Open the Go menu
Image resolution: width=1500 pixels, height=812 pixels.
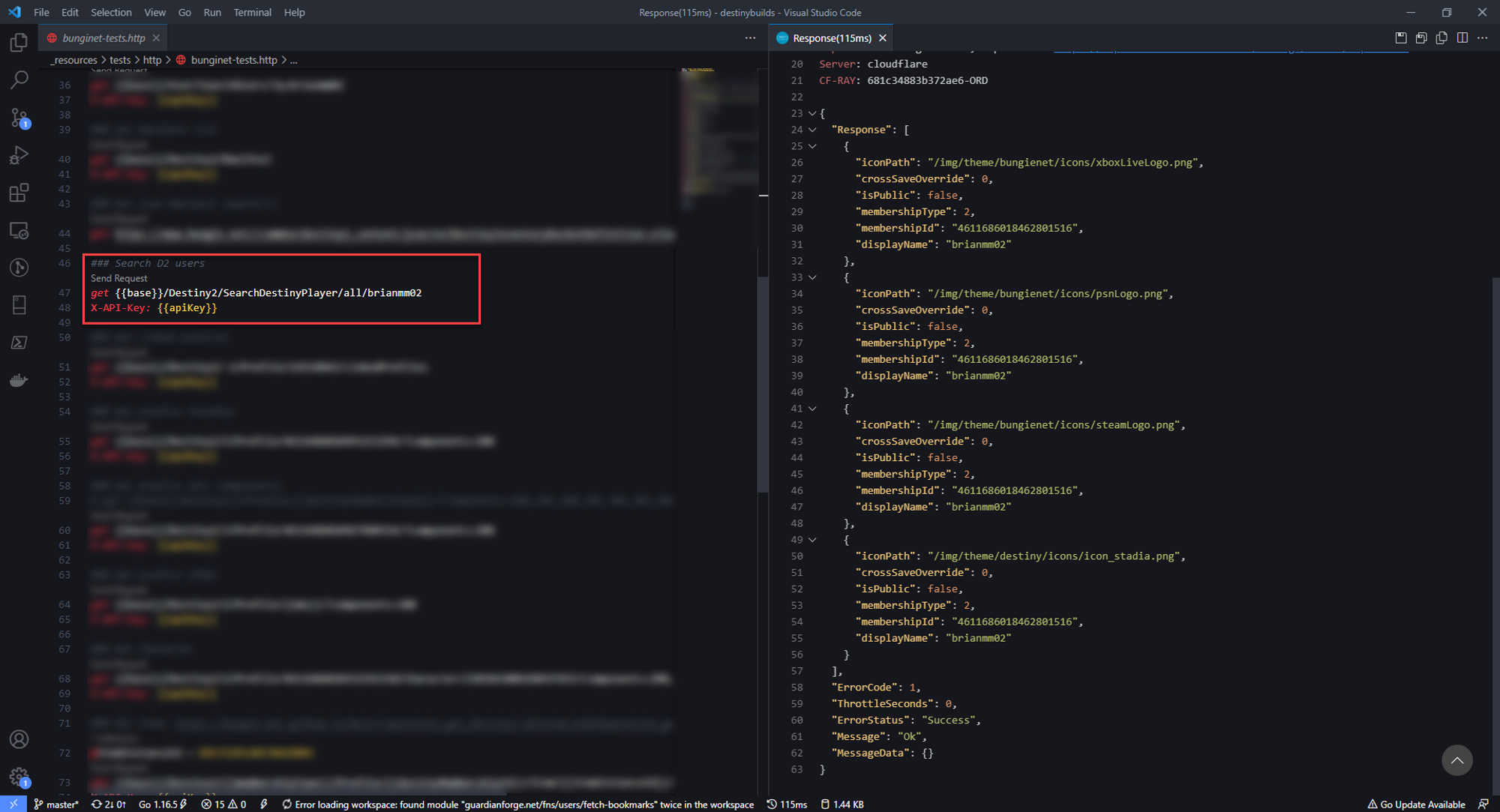[184, 12]
